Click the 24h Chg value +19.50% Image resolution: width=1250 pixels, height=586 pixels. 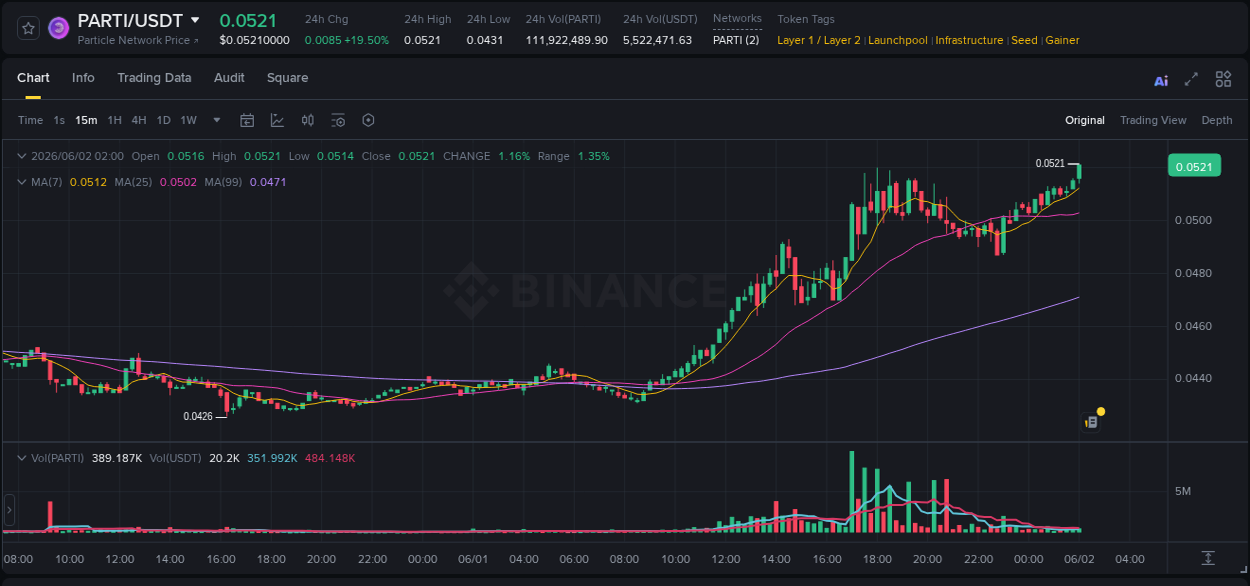(367, 40)
